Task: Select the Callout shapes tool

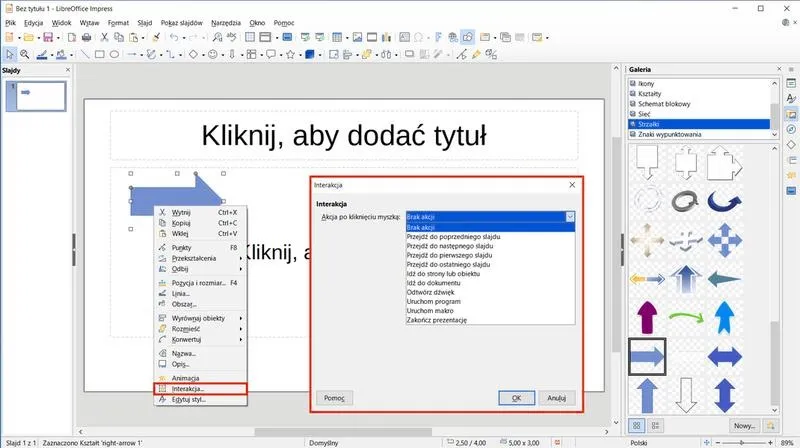Action: 271,54
